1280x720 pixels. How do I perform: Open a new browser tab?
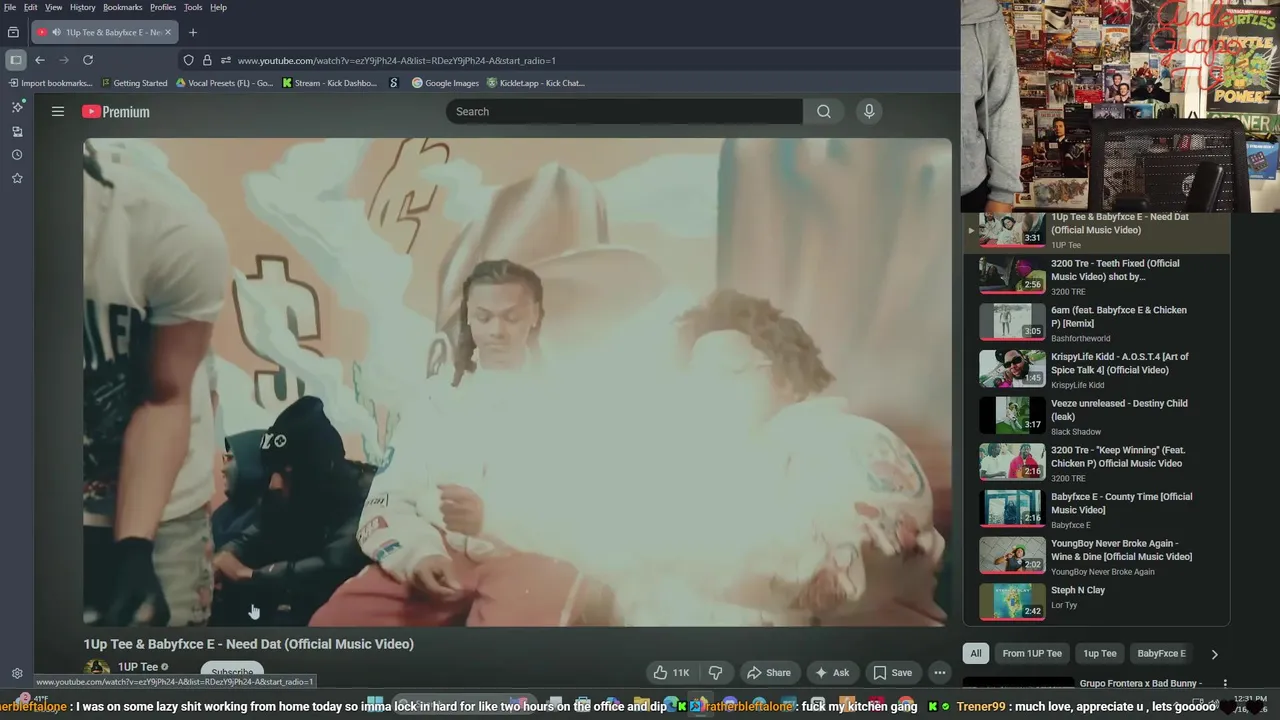tap(193, 32)
